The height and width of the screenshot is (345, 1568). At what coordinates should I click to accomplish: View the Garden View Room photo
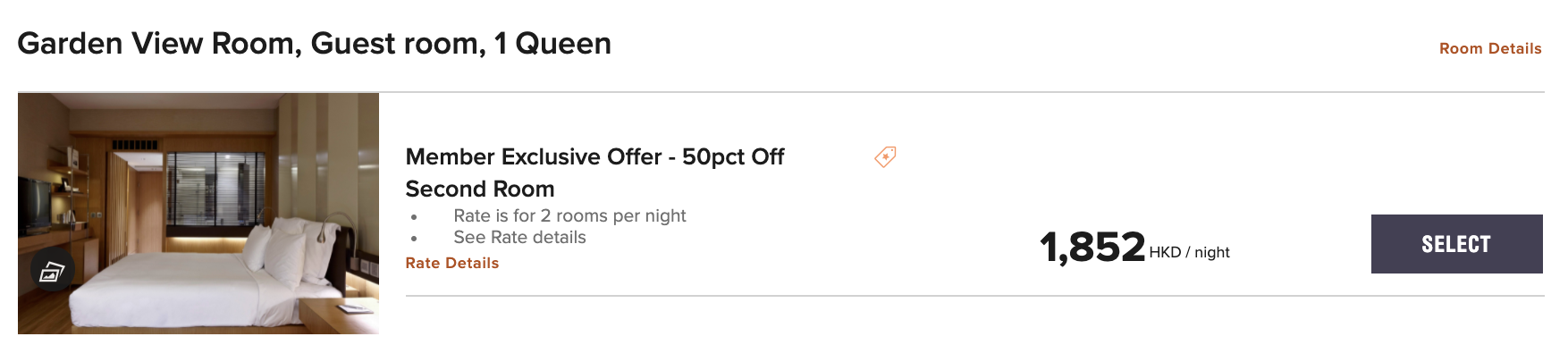click(198, 214)
